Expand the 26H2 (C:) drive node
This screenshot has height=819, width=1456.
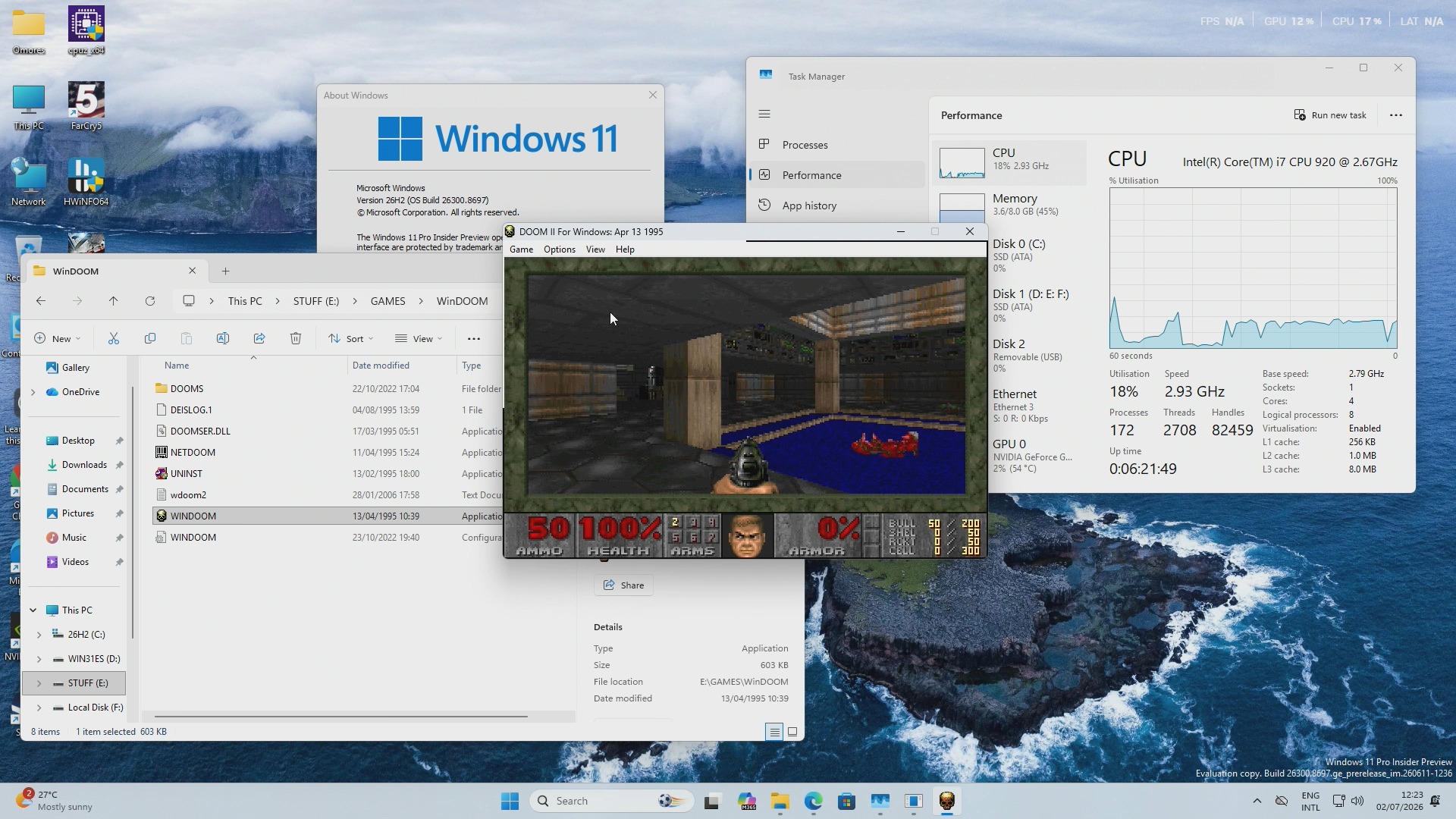coord(39,635)
